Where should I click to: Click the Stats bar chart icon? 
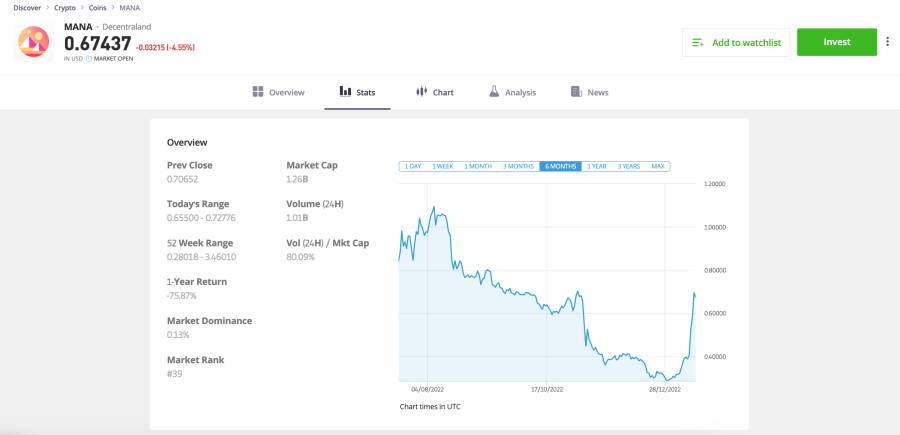pyautogui.click(x=345, y=92)
